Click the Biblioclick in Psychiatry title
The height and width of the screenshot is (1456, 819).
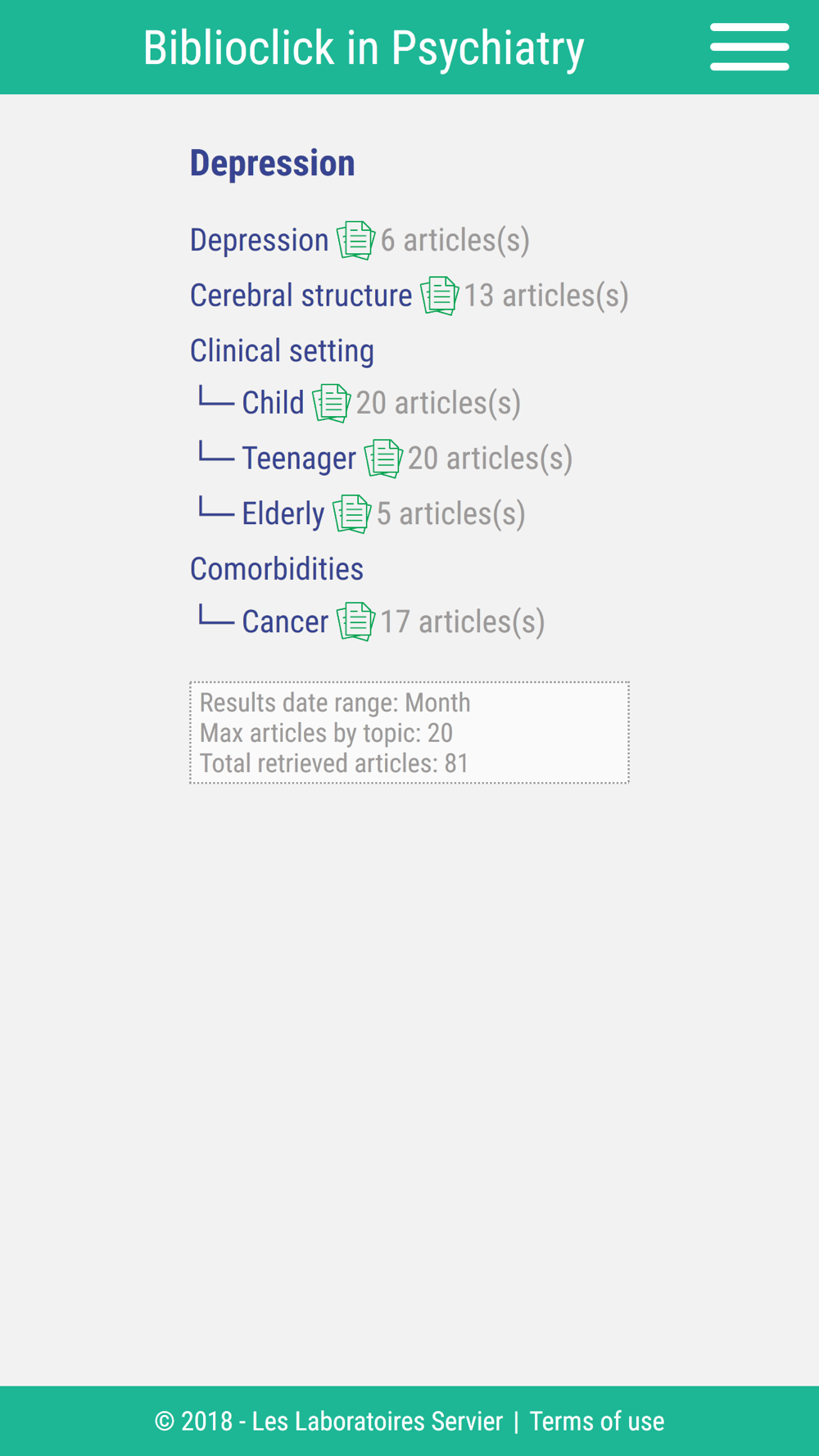coord(364,47)
